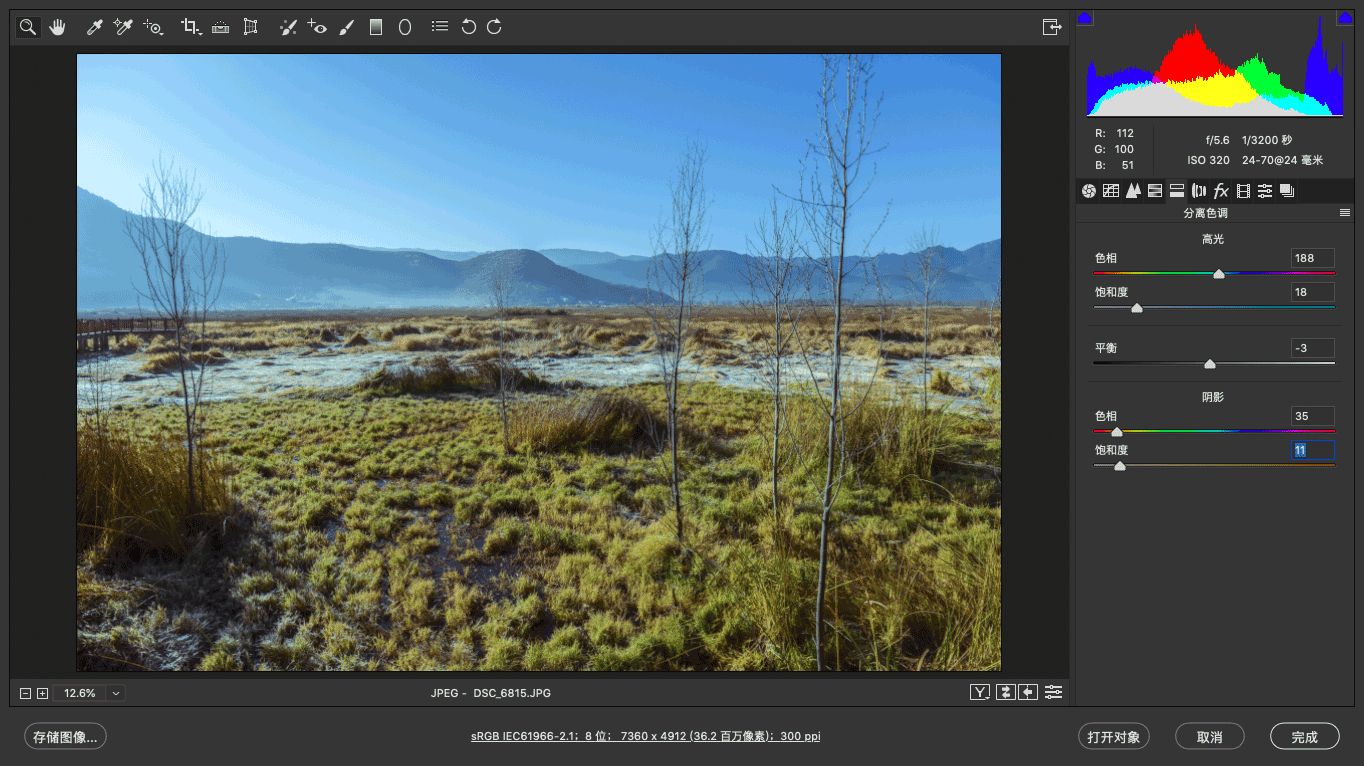Select the Red Eye Removal tool
The height and width of the screenshot is (766, 1364).
point(317,28)
